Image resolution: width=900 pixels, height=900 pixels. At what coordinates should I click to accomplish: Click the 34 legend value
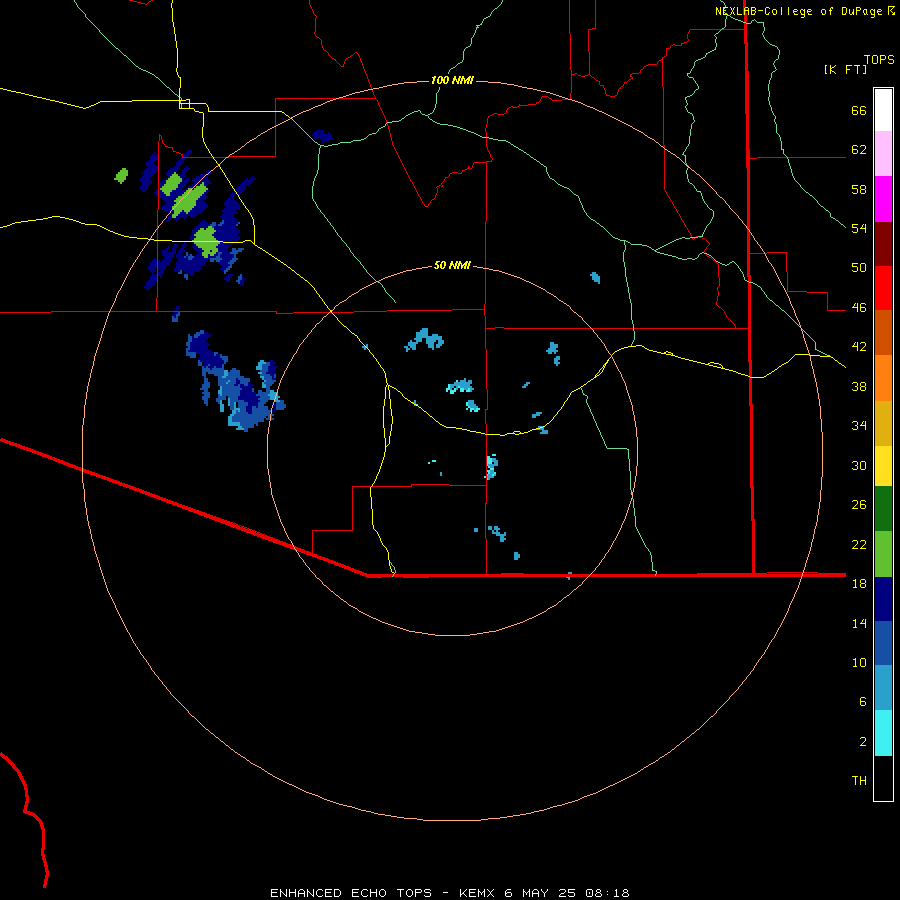tap(859, 425)
